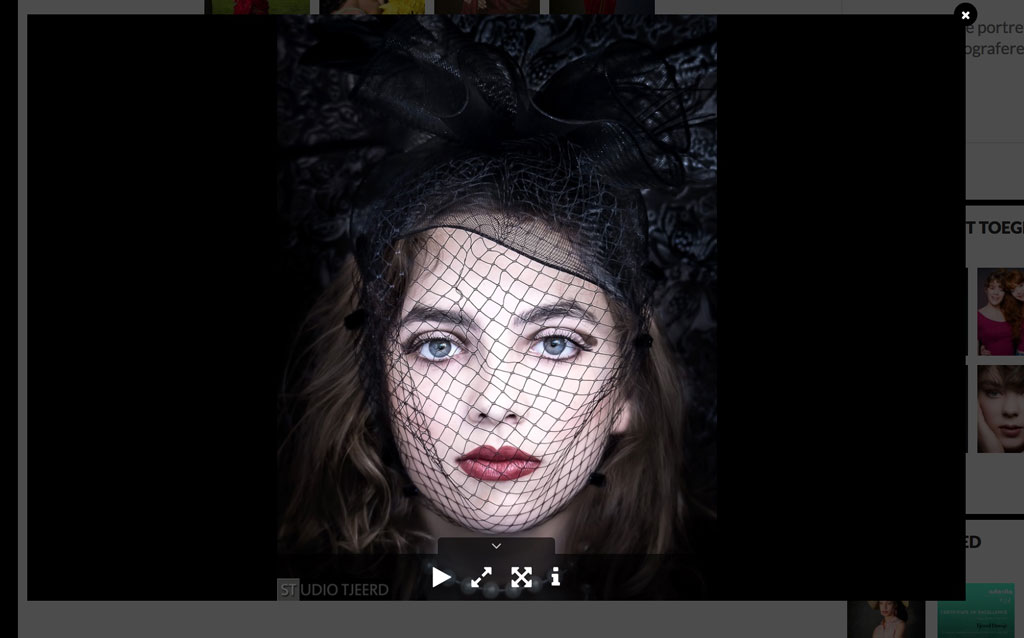Toggle fullscreen with the four-arrow icon
The image size is (1024, 638).
(521, 577)
